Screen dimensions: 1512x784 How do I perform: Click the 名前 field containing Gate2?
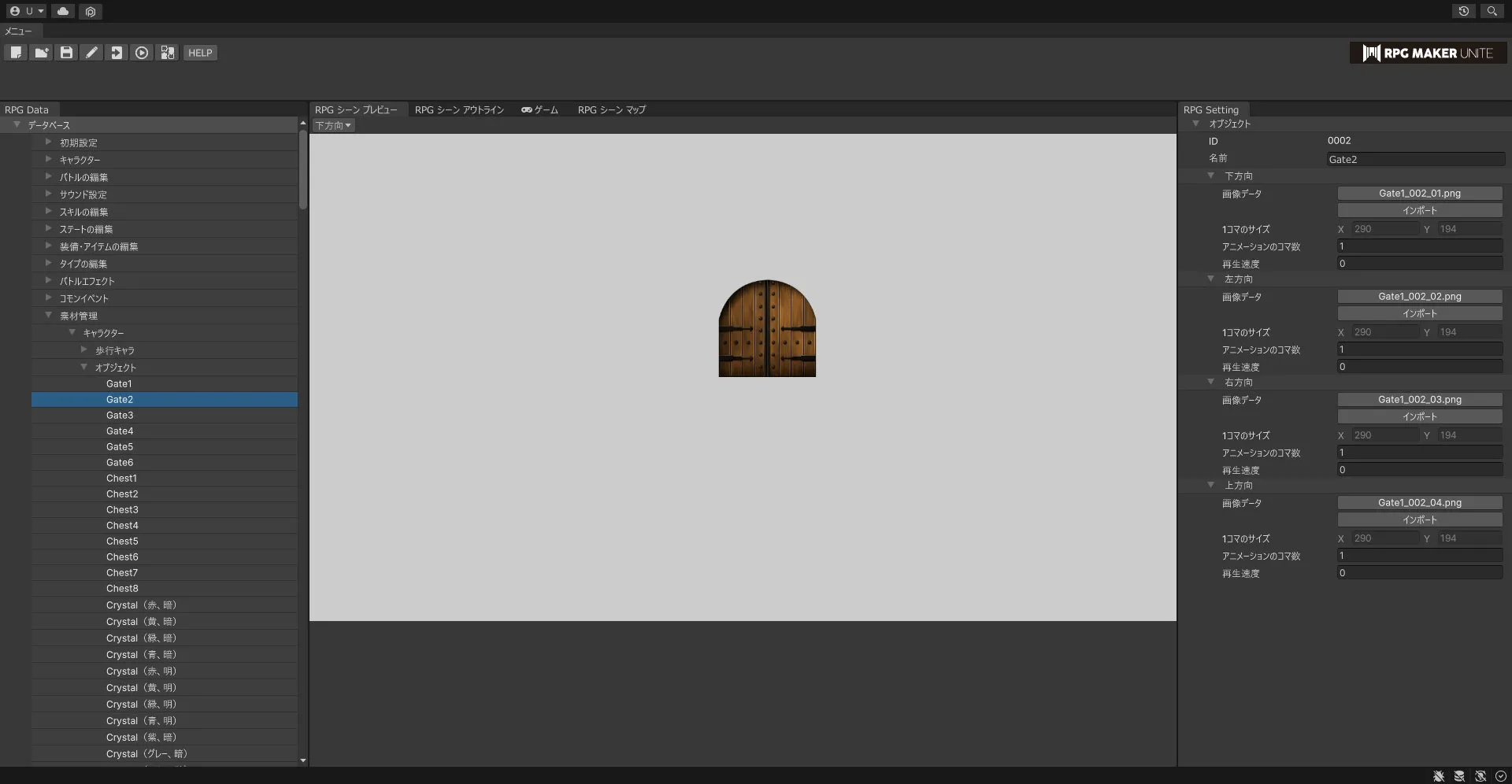tap(1415, 160)
